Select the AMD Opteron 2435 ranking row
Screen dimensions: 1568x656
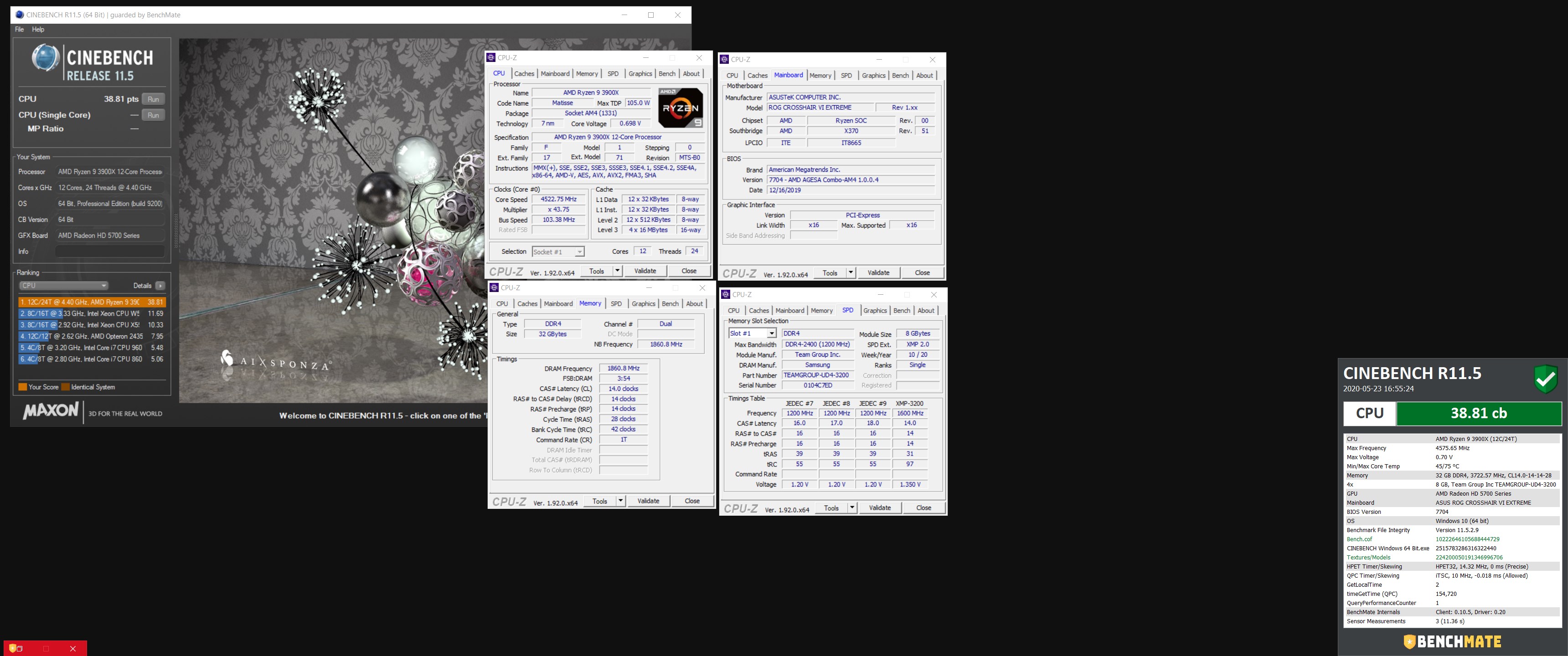pos(91,336)
